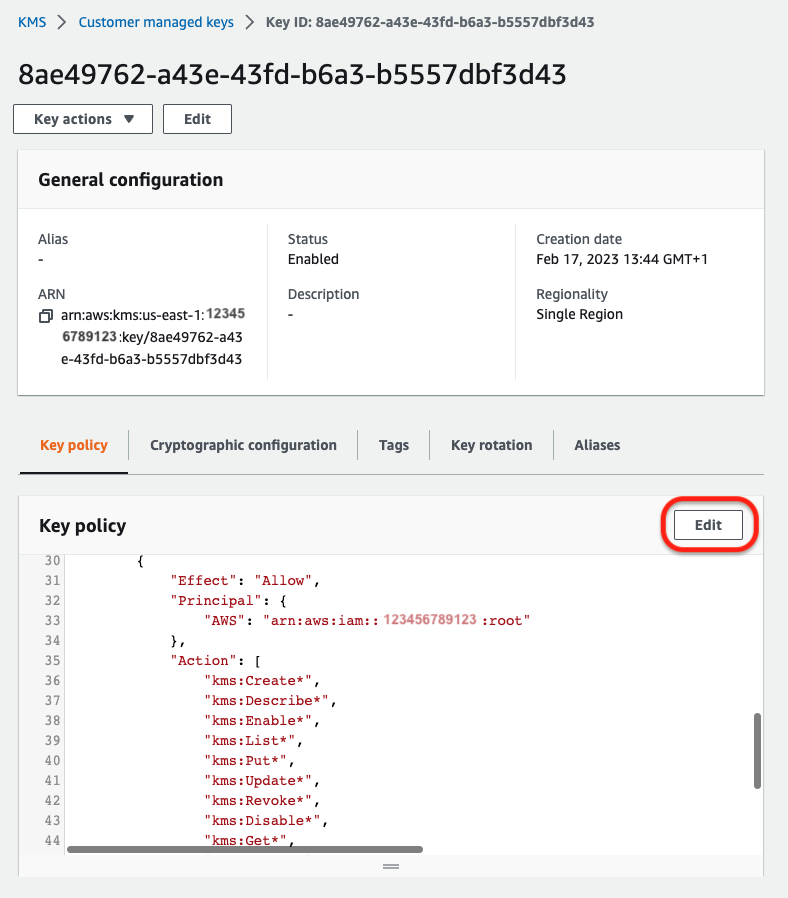Viewport: 788px width, 898px height.
Task: Click the "kms:Describe*" line
Action: click(270, 701)
